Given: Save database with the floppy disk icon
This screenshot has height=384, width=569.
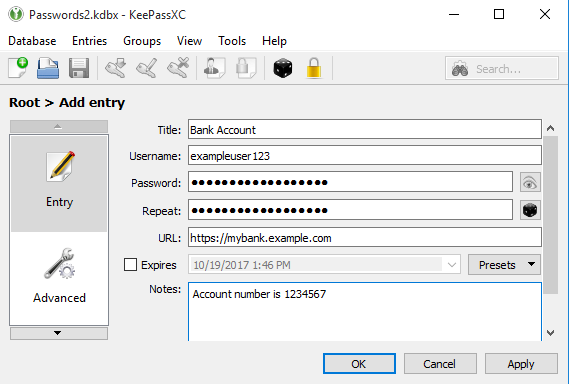Looking at the screenshot, I should coord(79,68).
